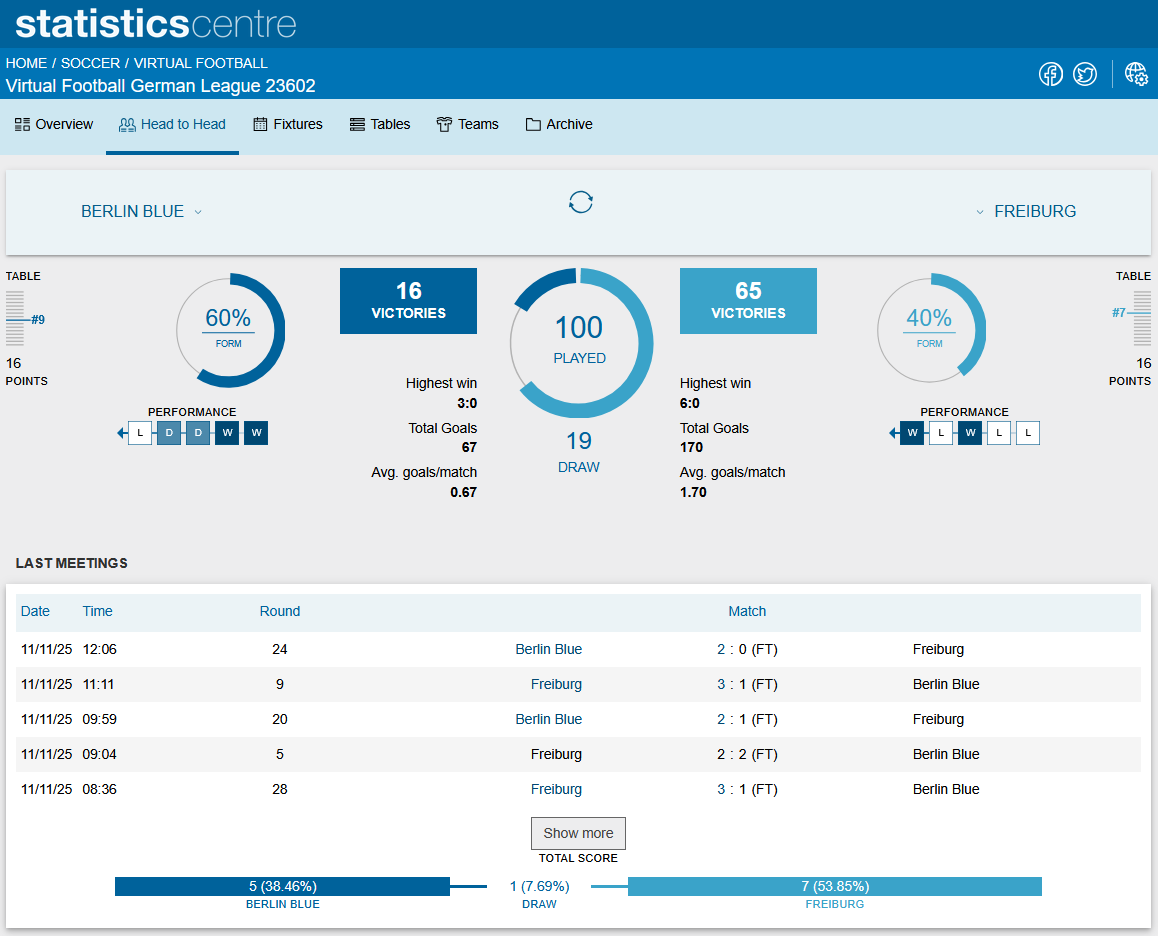Open the Overview tab
Screen dimensions: 1158x936
(54, 124)
